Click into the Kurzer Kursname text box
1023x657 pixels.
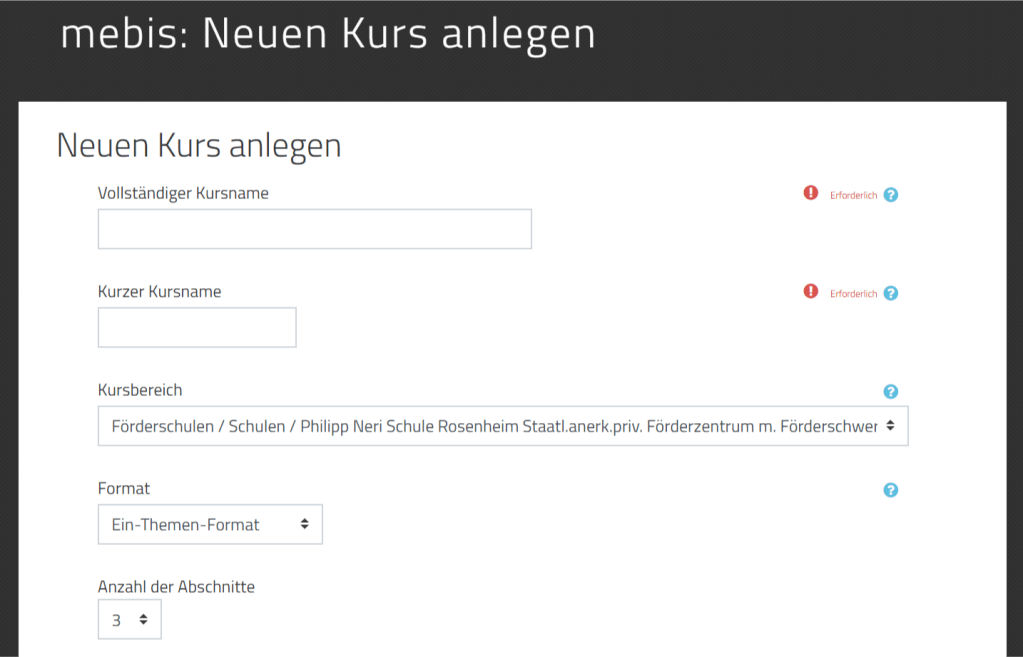coord(197,327)
